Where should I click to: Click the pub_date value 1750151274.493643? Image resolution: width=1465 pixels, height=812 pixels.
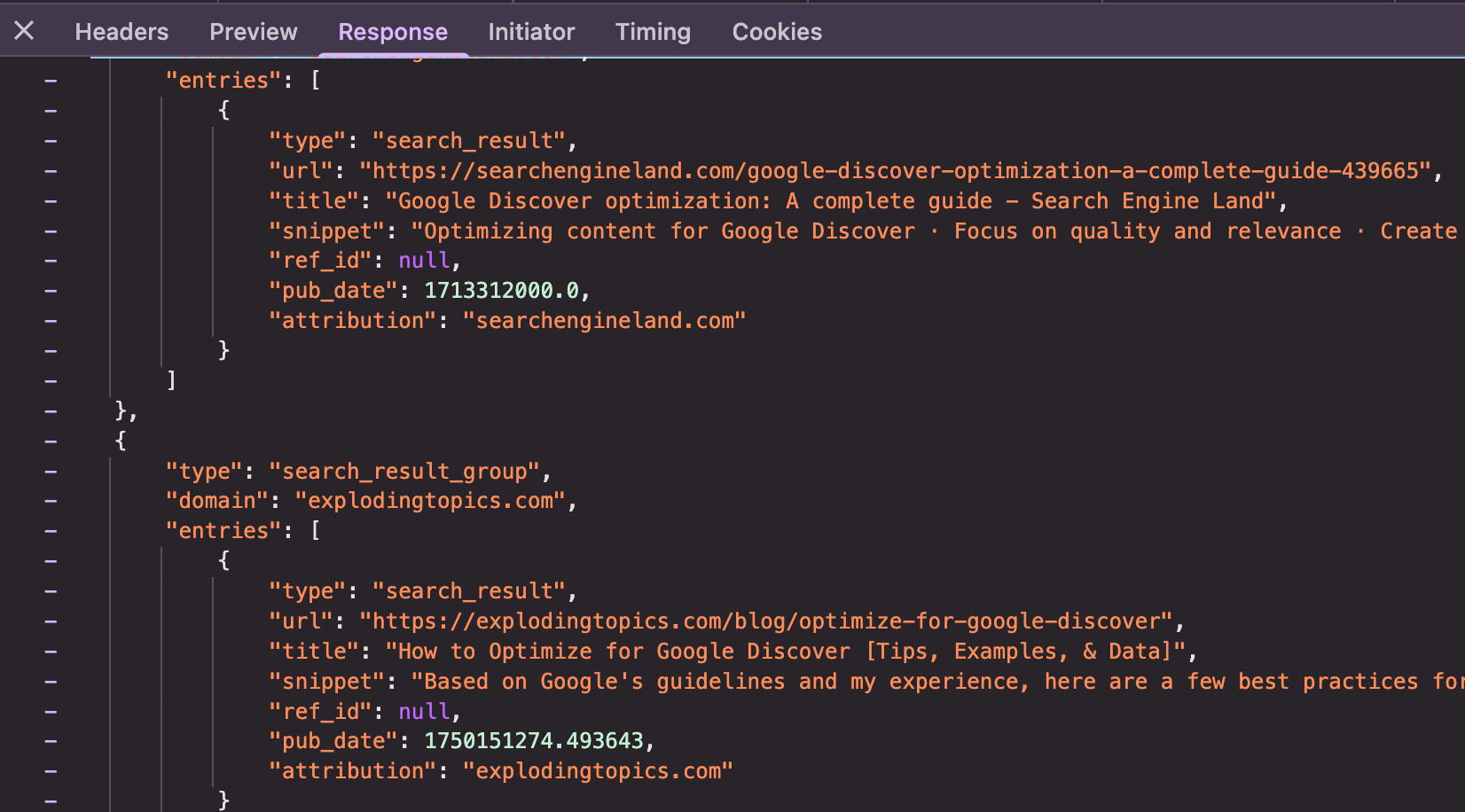click(534, 741)
